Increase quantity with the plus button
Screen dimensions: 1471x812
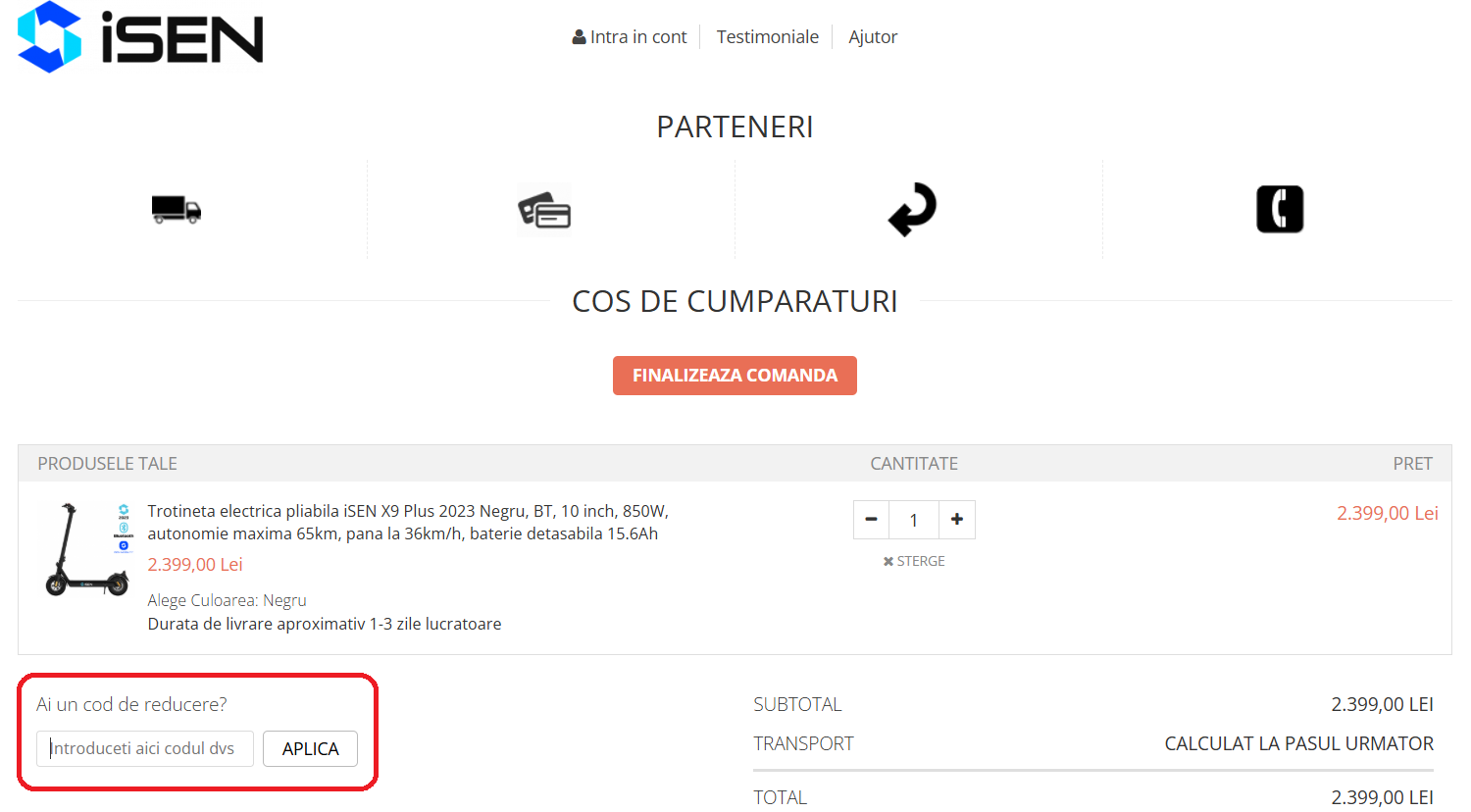[x=957, y=520]
